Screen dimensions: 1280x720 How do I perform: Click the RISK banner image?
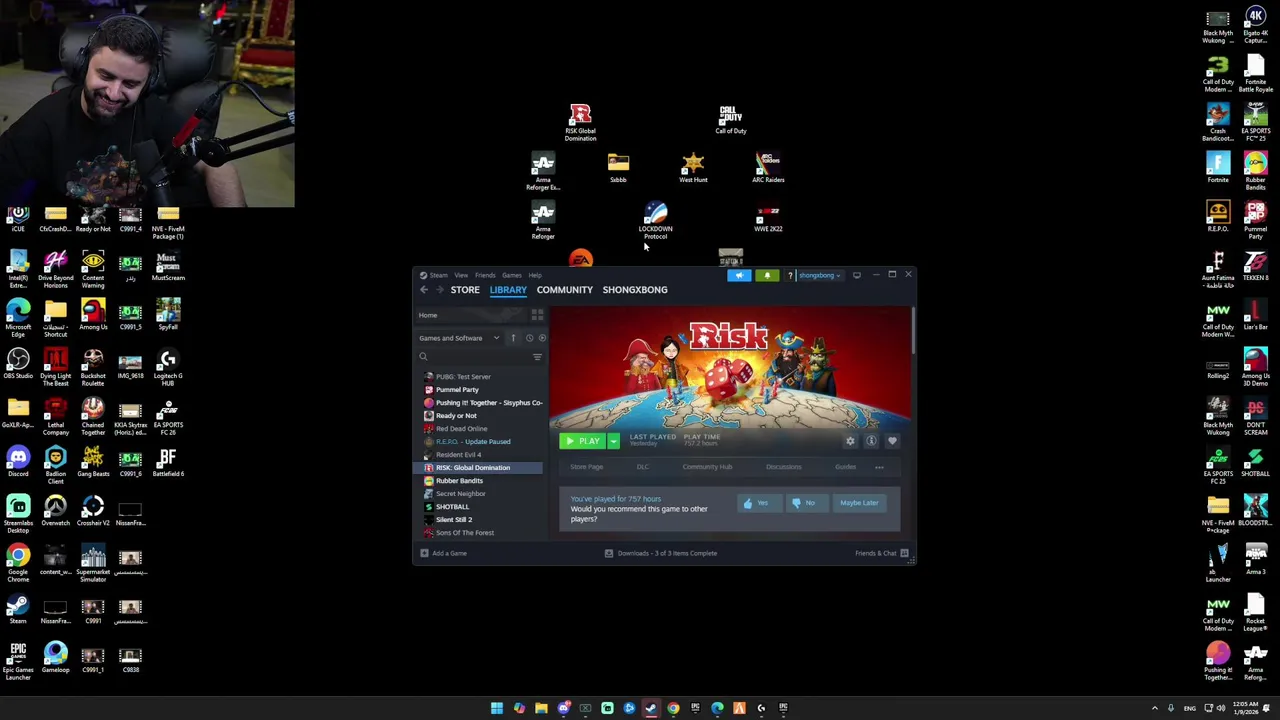729,368
